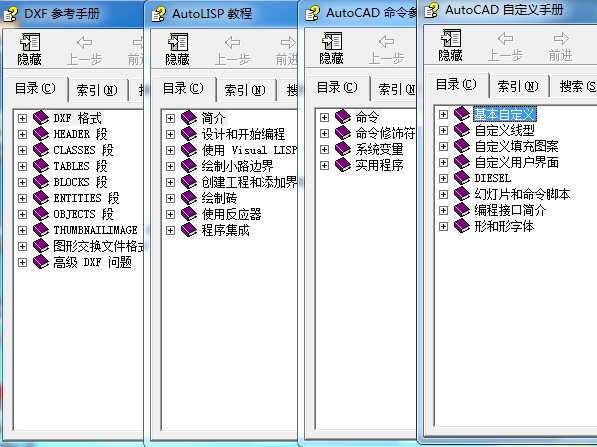Viewport: 597px width, 447px height.
Task: Expand the TABLES 段 node
Action: point(22,166)
